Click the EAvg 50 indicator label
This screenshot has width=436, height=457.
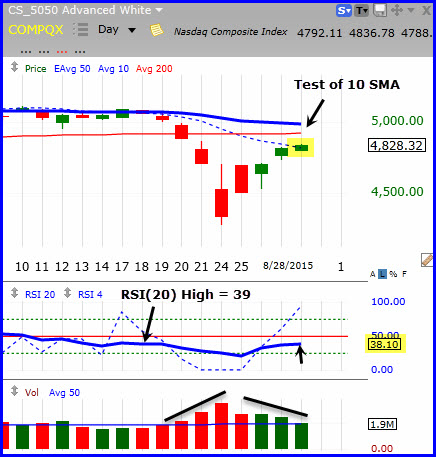(72, 69)
